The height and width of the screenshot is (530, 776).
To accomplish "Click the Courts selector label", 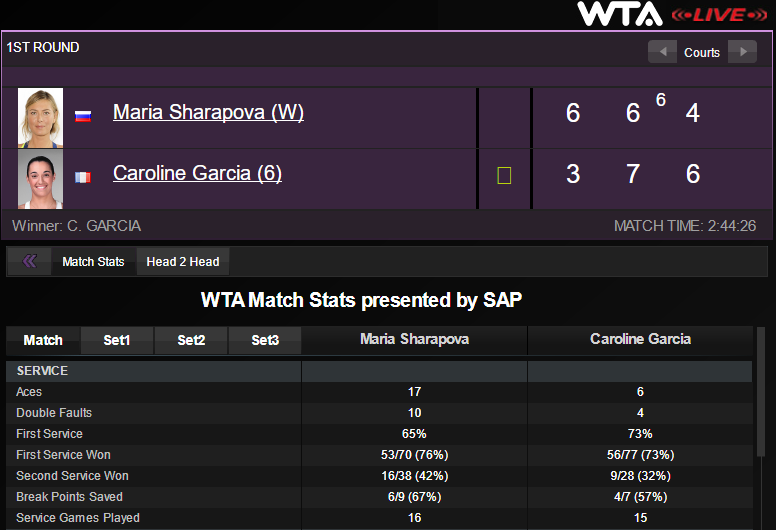I will pos(702,53).
